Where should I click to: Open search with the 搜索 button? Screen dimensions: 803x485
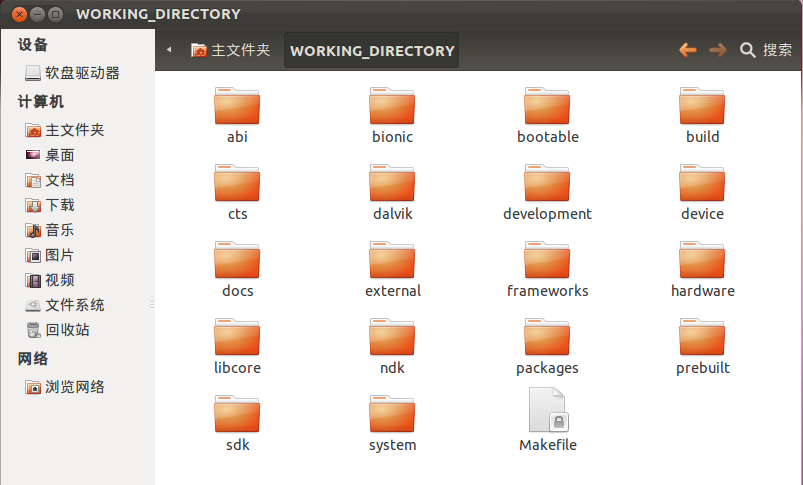click(766, 50)
